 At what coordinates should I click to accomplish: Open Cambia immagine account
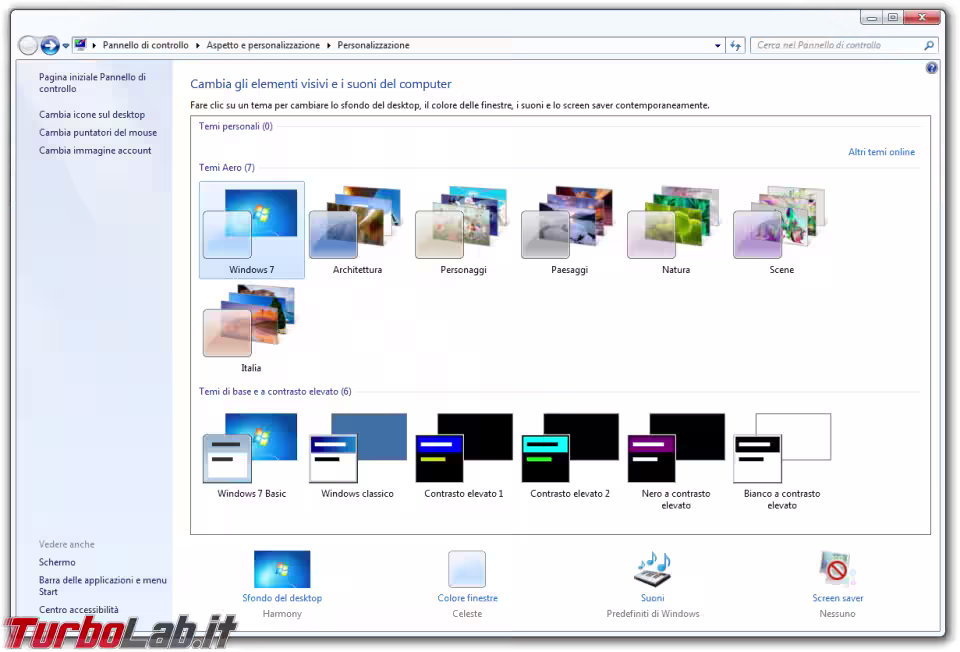(95, 150)
